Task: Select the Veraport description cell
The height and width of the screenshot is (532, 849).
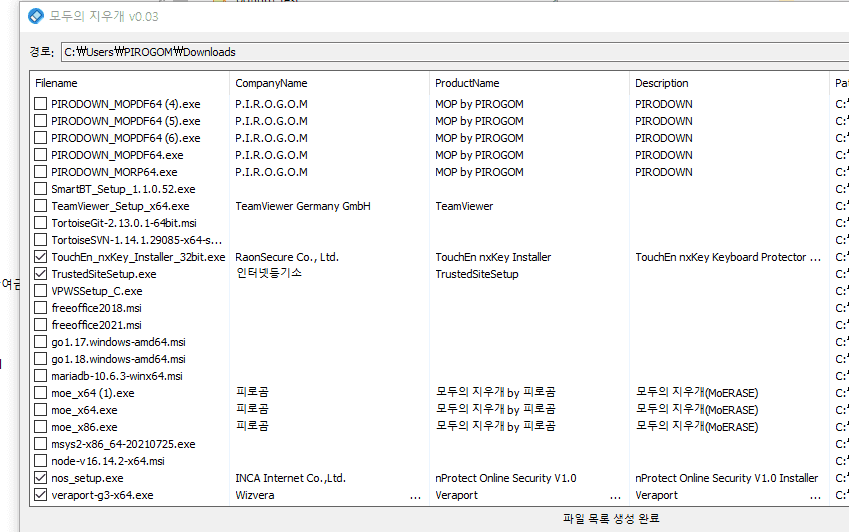Action: [656, 495]
